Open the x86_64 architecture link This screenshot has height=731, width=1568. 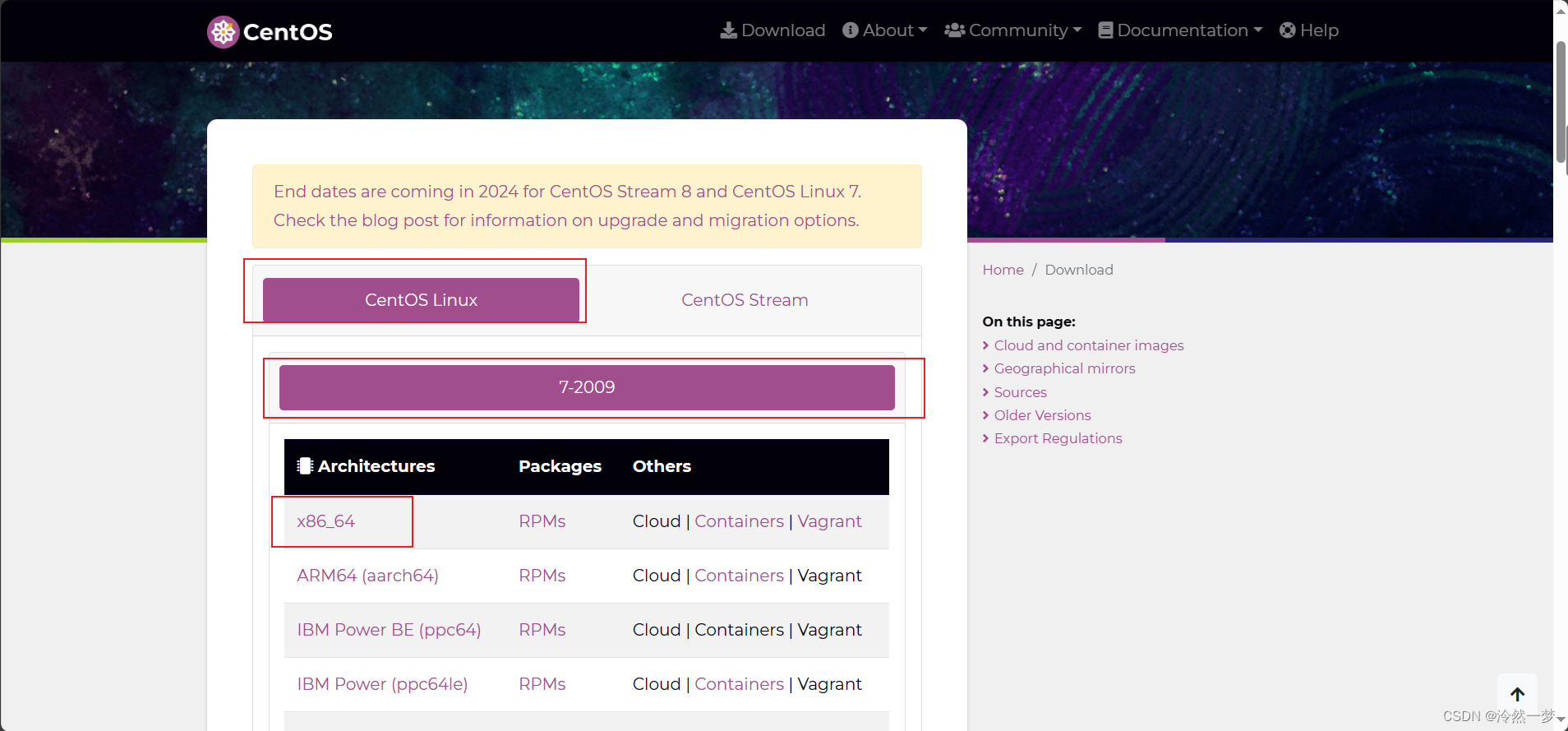[x=326, y=521]
